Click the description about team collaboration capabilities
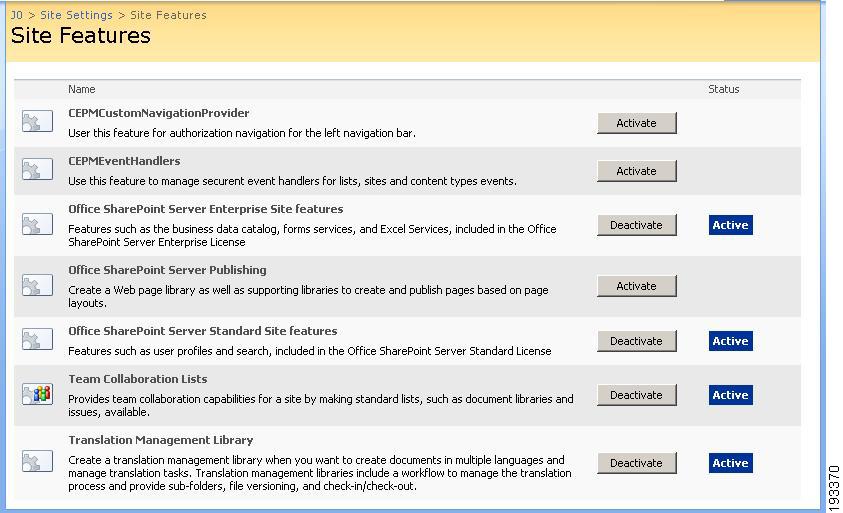Image resolution: width=843 pixels, height=513 pixels. point(321,405)
